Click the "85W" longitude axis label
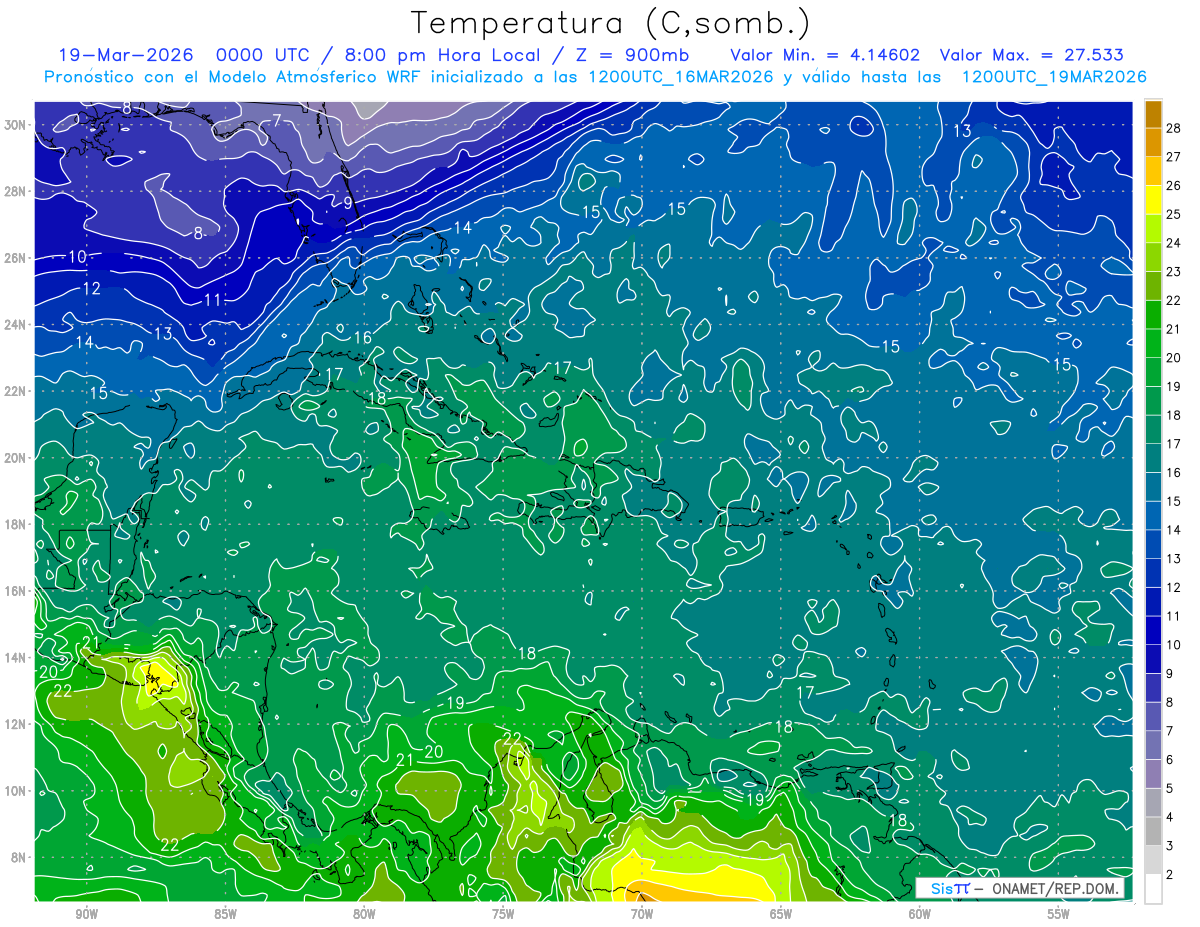The image size is (1200, 927). coord(225,914)
